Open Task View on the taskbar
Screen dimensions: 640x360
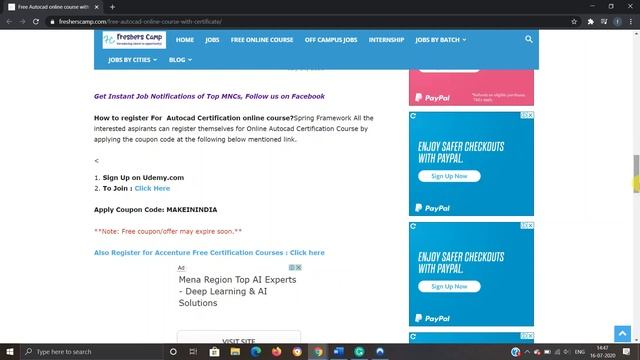[193, 351]
